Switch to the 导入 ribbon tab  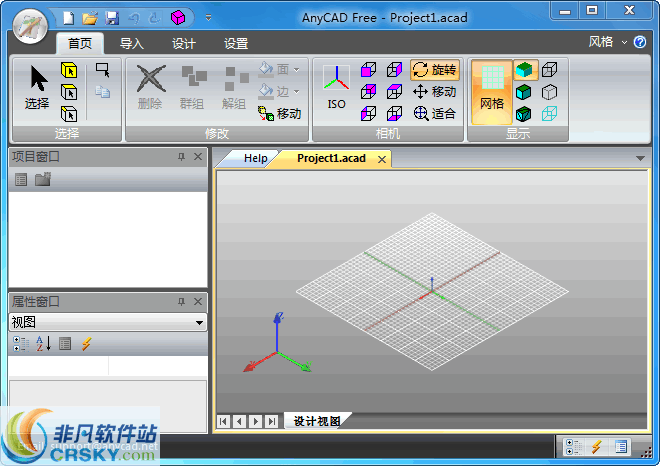tap(132, 43)
